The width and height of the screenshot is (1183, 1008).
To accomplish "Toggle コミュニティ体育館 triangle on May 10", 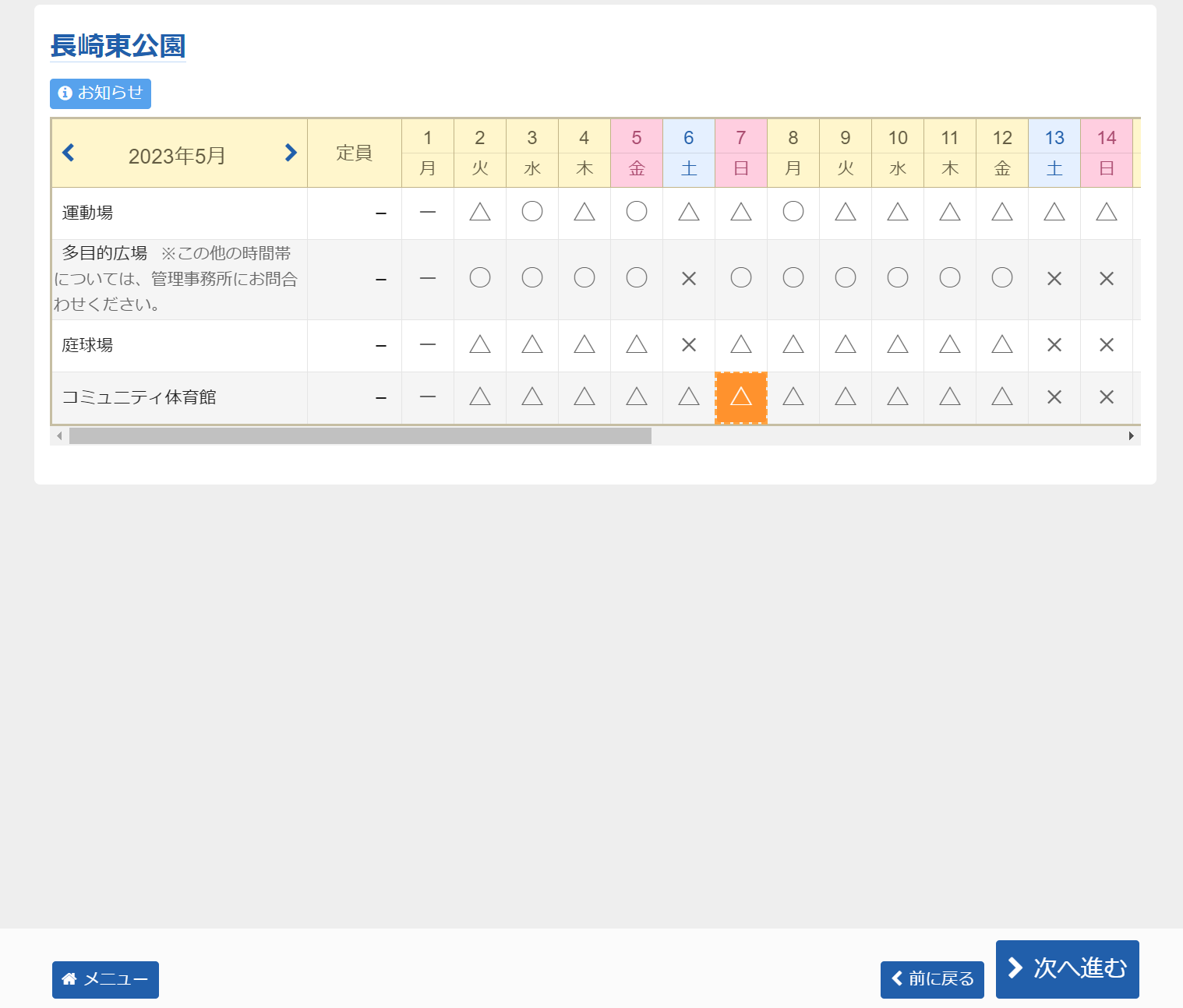I will pyautogui.click(x=898, y=397).
